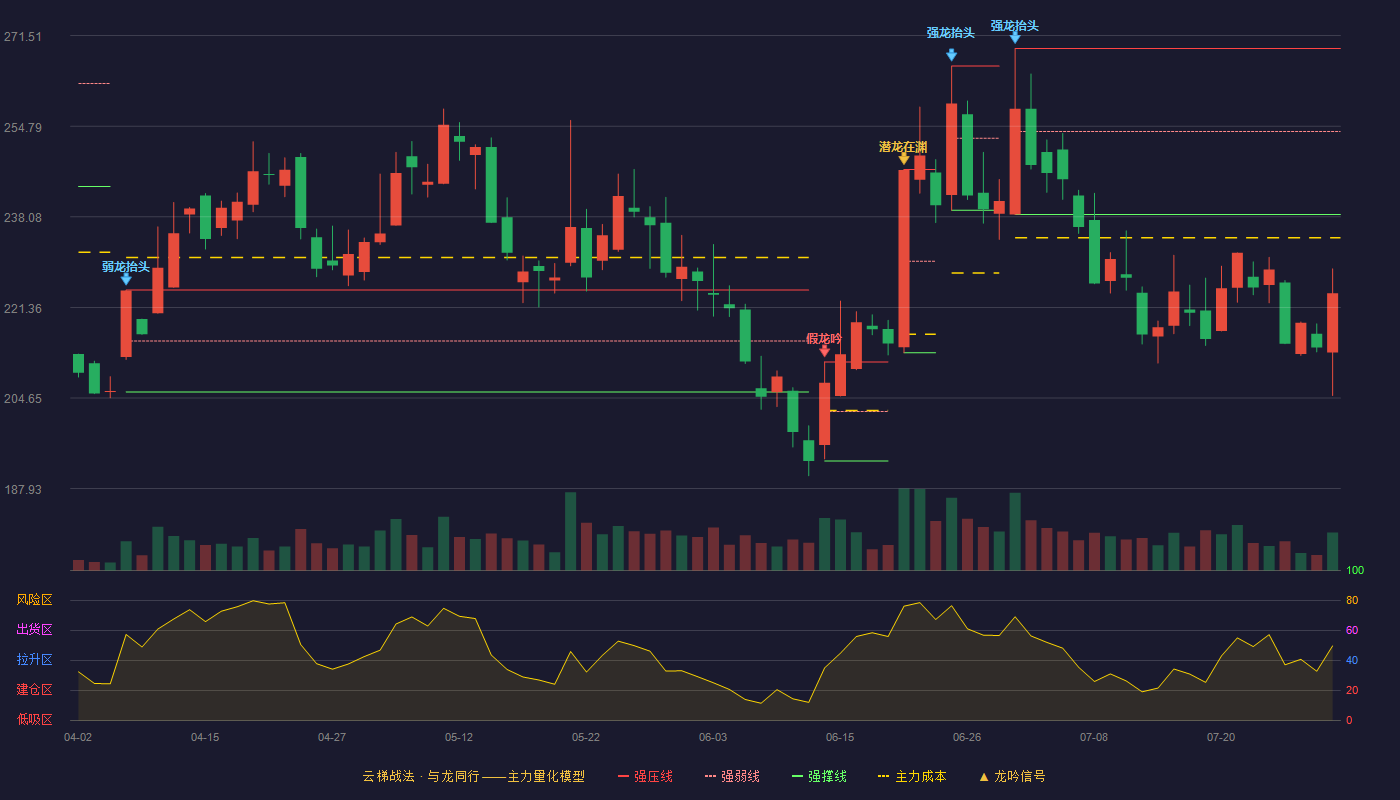Click the first 强龙抬头 blue arrow marker
Screen dimensions: 1400x800
pos(951,55)
